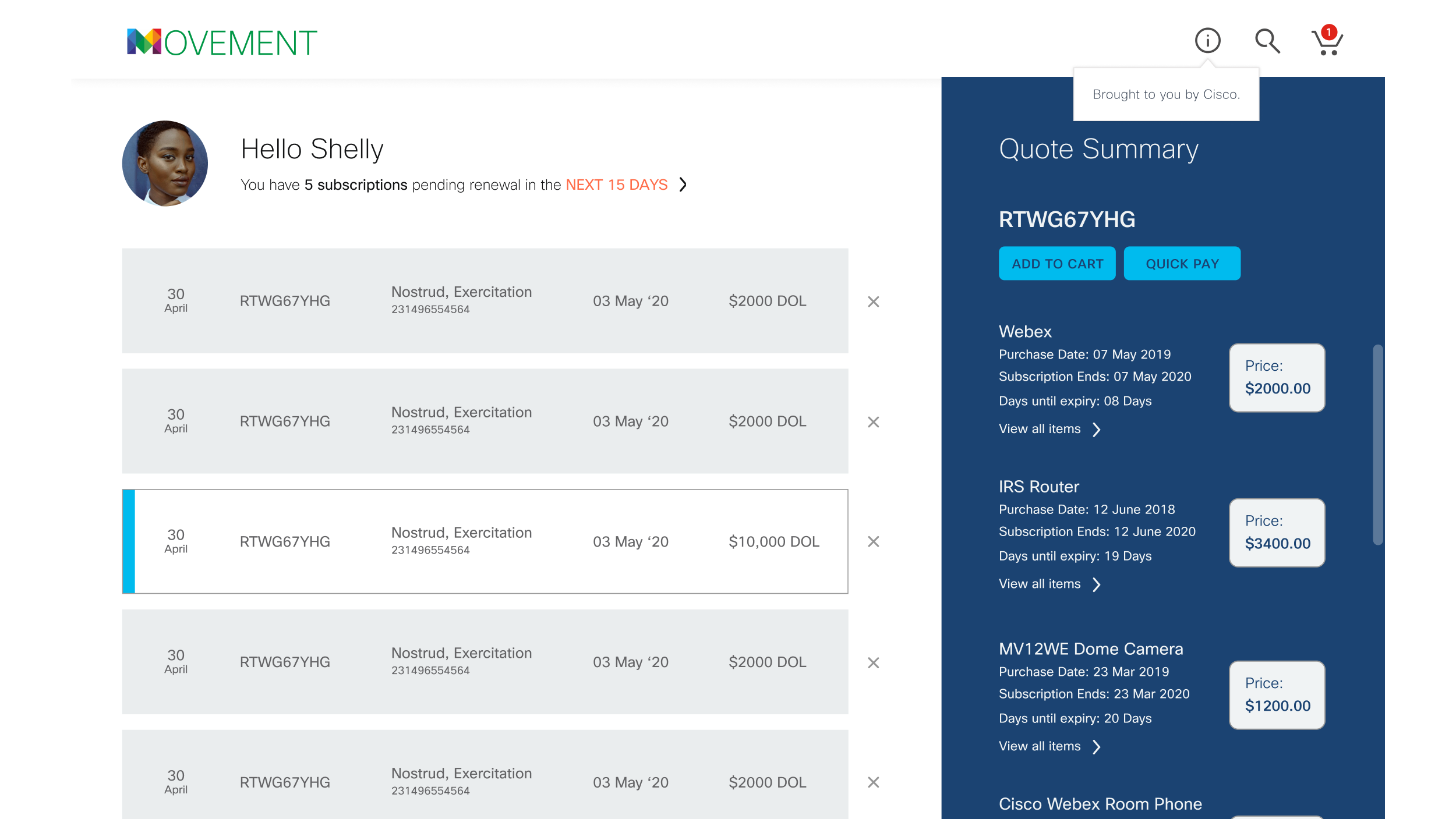This screenshot has height=819, width=1456.
Task: Click the NEXT 15 DAYS link
Action: coord(616,185)
